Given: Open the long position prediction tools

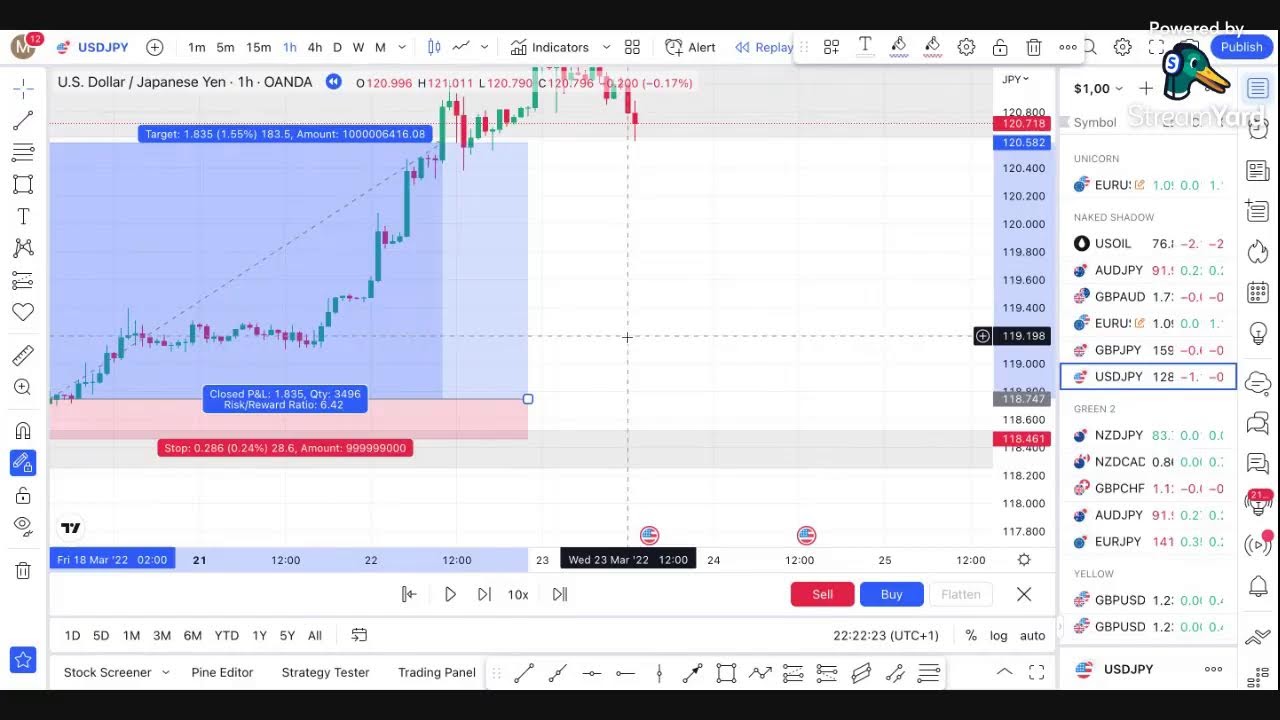Looking at the screenshot, I should [23, 280].
